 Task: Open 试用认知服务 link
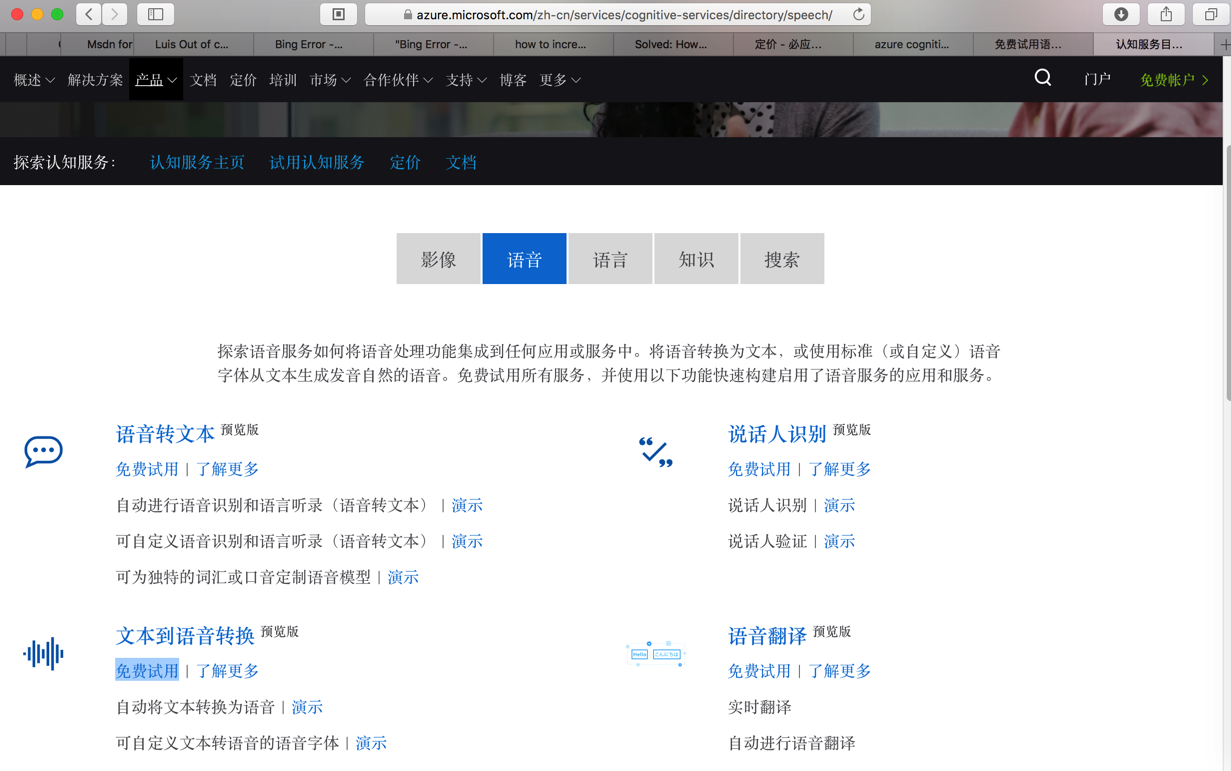[x=317, y=162]
